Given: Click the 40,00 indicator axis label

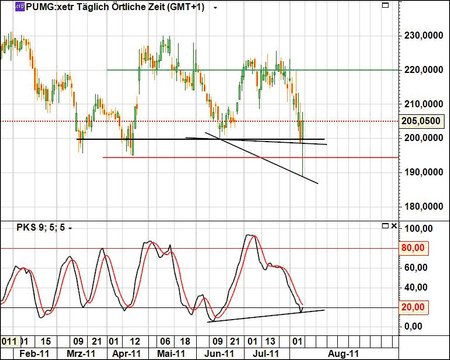Looking at the screenshot, I should 416,287.
